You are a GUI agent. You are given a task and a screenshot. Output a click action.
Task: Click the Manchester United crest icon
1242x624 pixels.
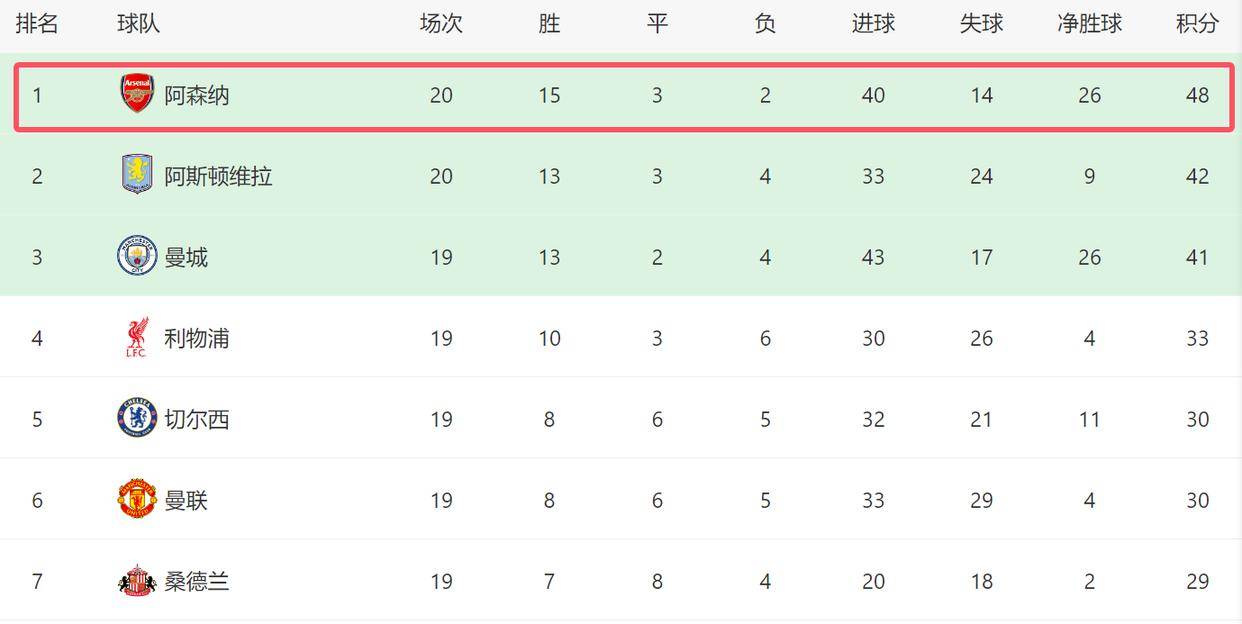(x=137, y=499)
